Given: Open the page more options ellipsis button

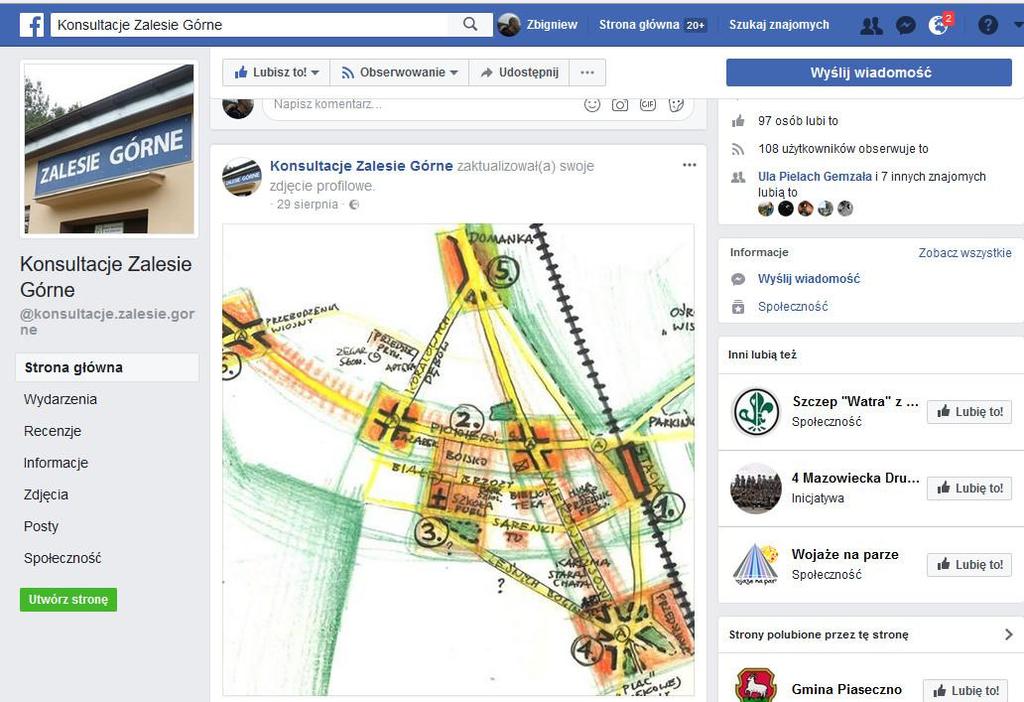Looking at the screenshot, I should (587, 72).
